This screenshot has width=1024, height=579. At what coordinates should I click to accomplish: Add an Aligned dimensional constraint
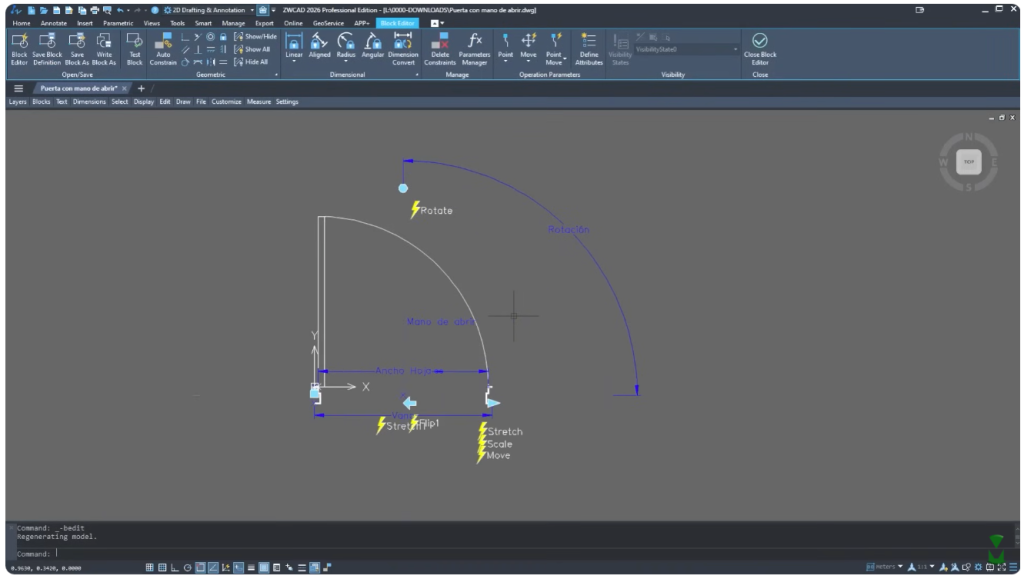(319, 46)
